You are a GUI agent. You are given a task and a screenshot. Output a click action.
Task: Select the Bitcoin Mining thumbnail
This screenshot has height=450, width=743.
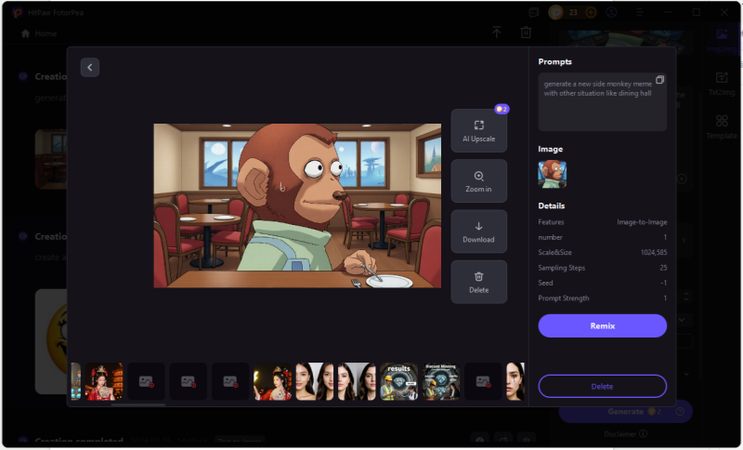[441, 382]
